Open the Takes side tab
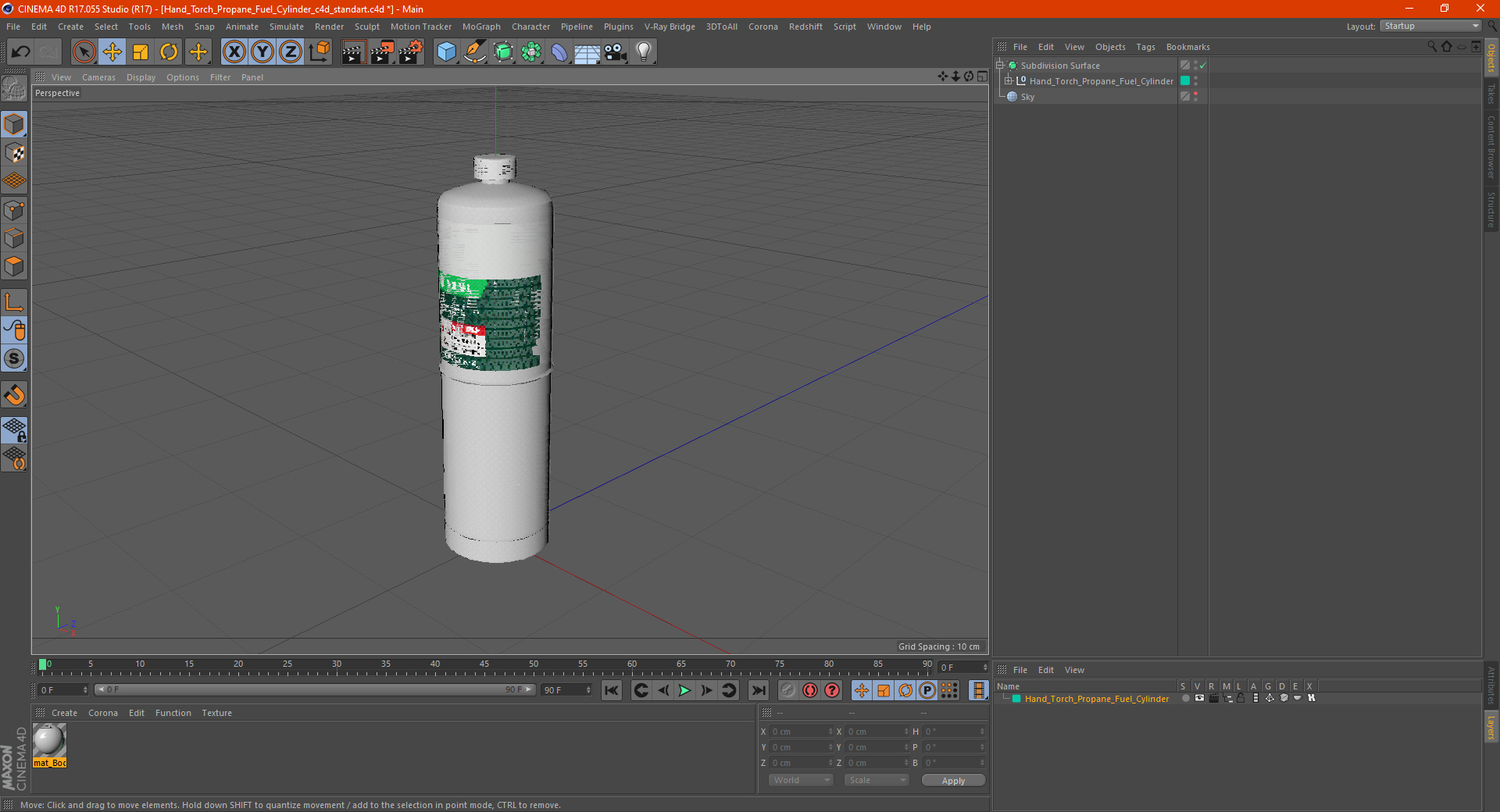The height and width of the screenshot is (812, 1500). [x=1491, y=93]
